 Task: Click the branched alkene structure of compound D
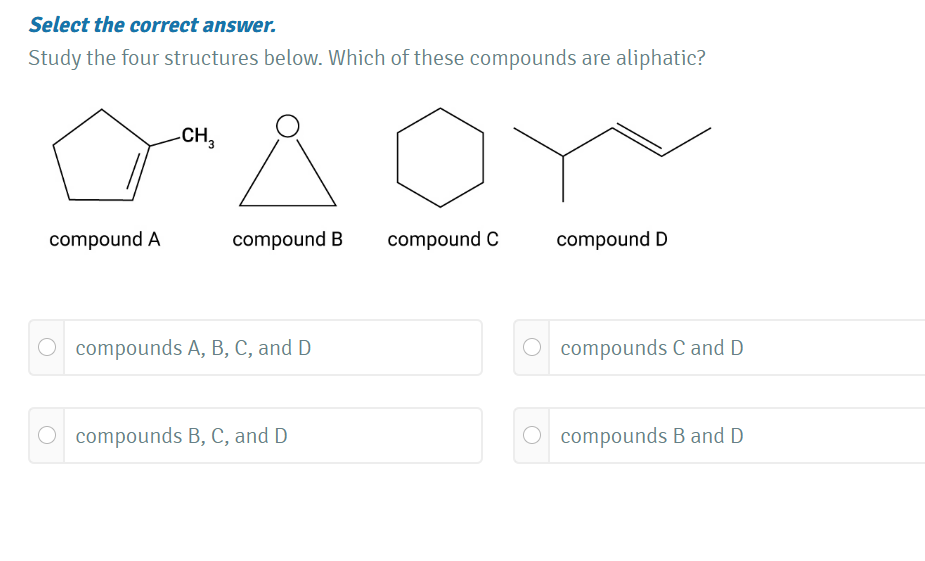pyautogui.click(x=612, y=163)
